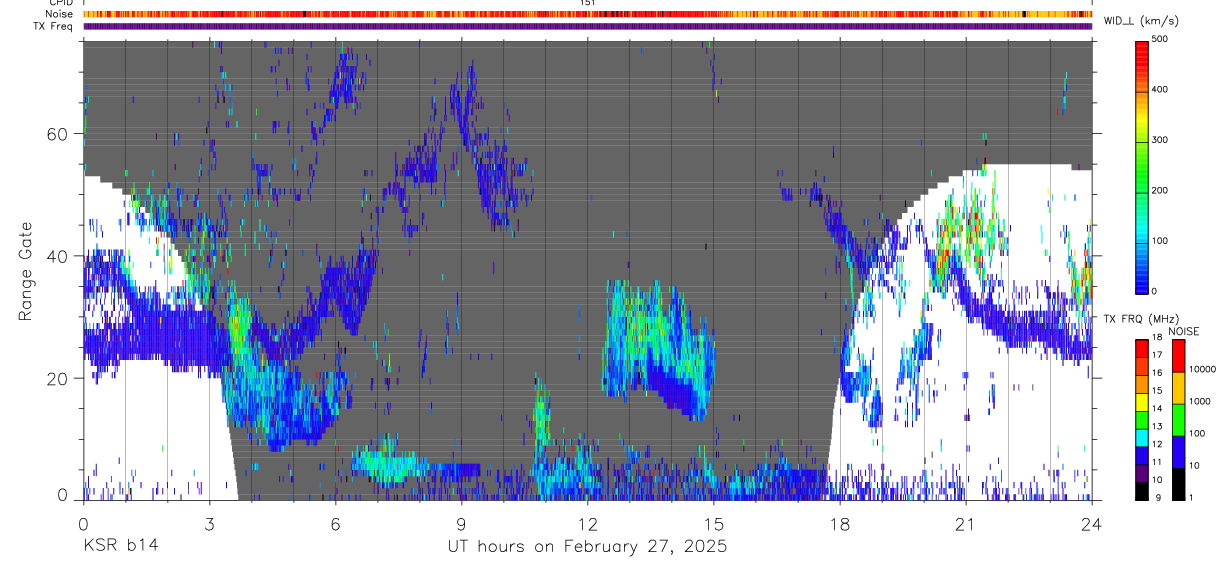
Task: Click the 24 tick on UT hours axis
Action: tap(1092, 523)
